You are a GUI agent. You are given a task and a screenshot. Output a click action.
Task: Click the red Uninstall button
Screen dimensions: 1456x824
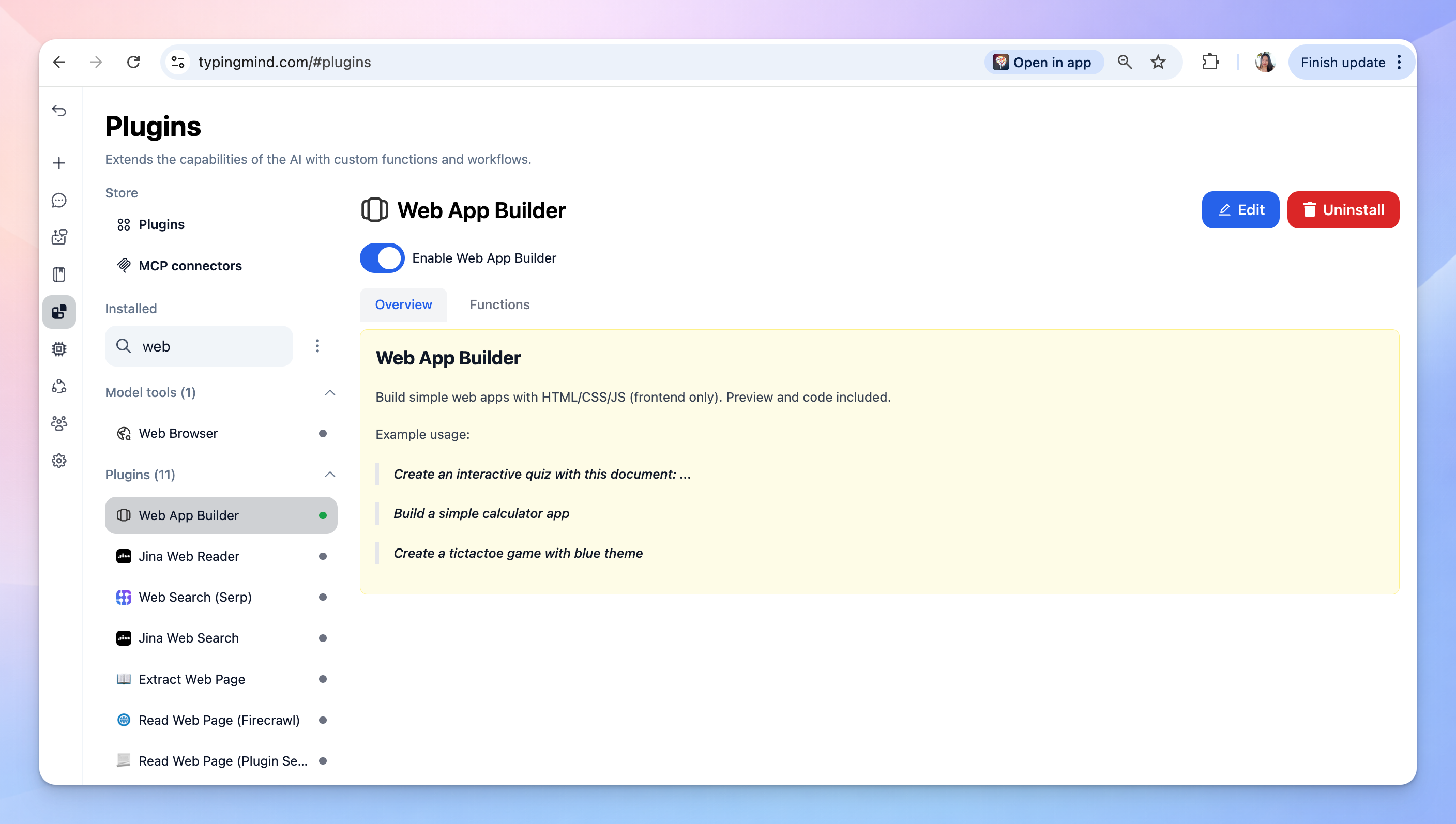click(1343, 210)
